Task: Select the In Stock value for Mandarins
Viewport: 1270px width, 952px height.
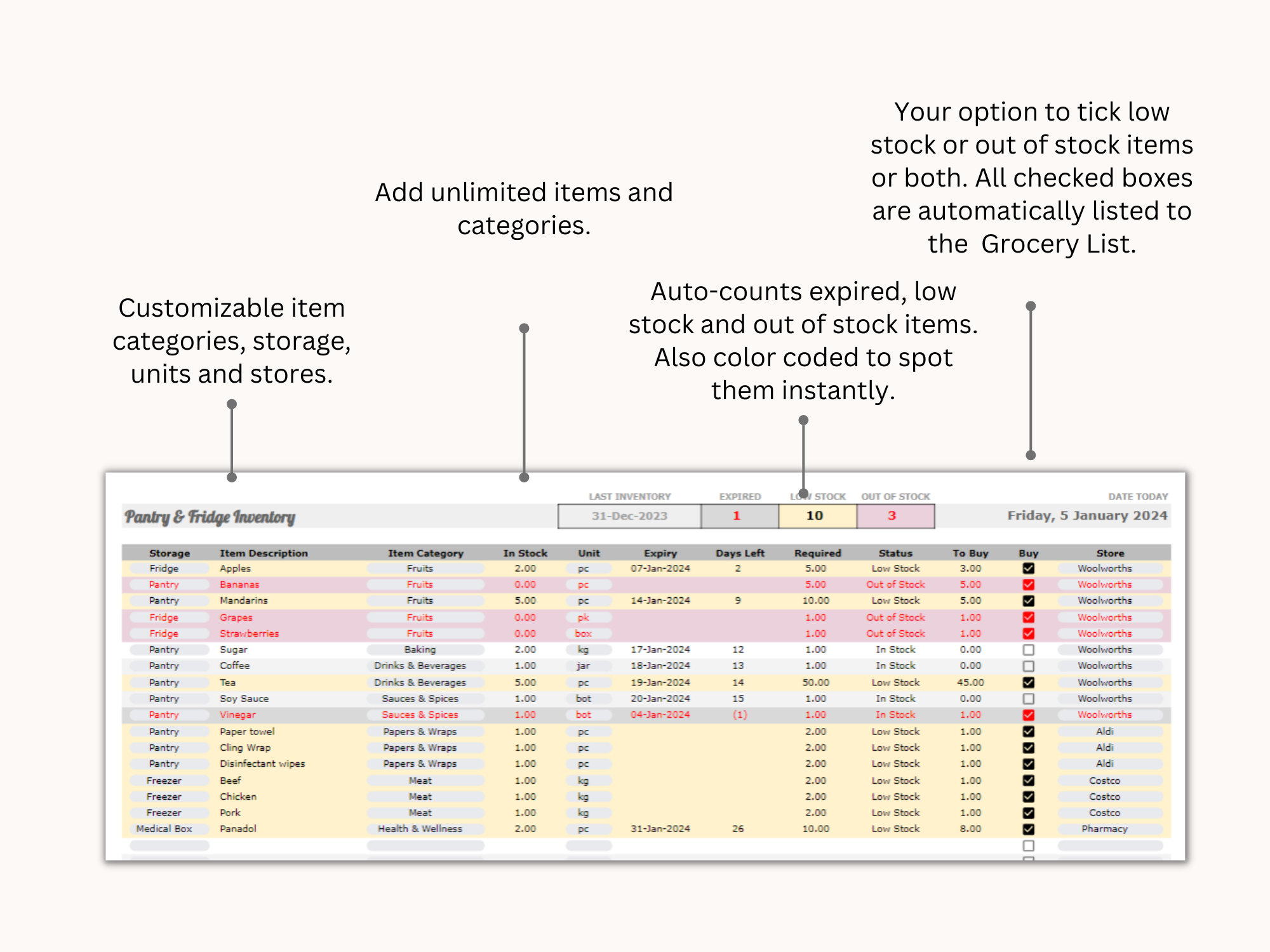Action: (x=525, y=600)
